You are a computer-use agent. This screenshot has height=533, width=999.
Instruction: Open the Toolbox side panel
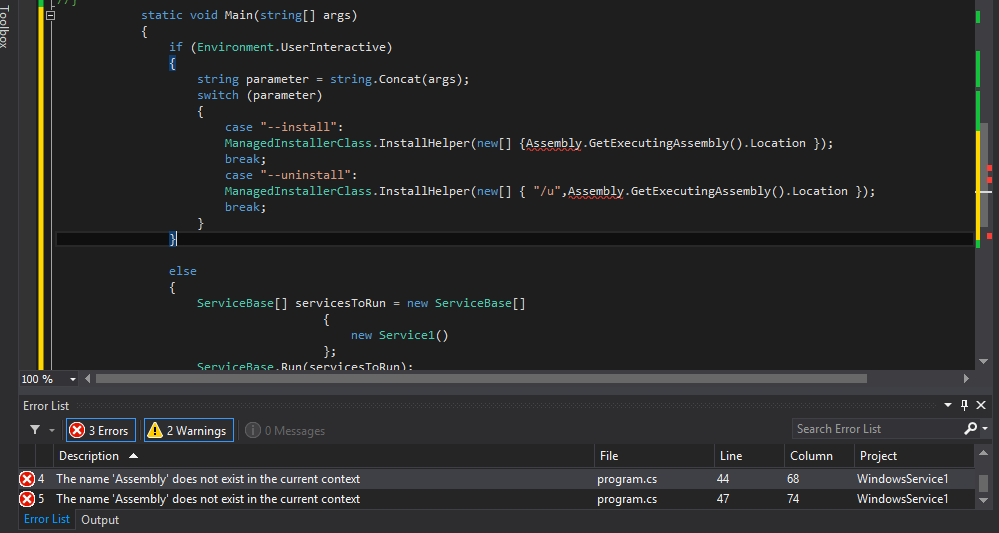coord(6,25)
